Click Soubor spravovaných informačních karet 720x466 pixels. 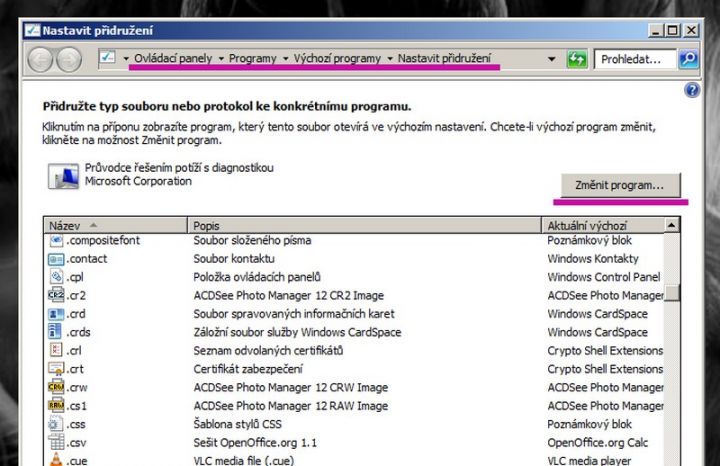(x=294, y=314)
